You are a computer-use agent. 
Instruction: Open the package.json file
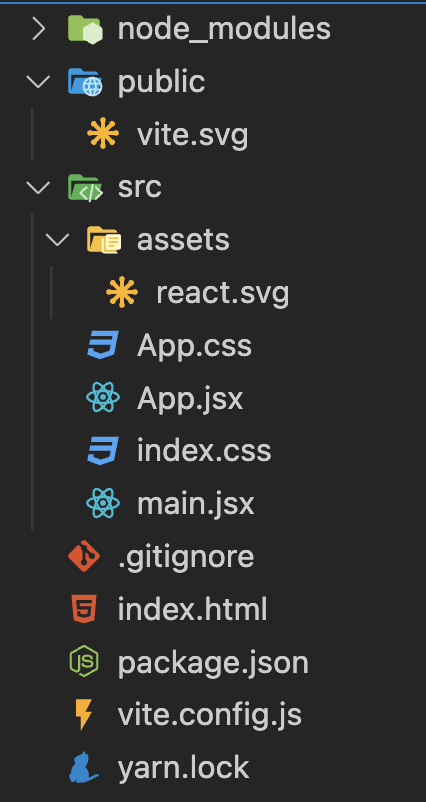(213, 664)
